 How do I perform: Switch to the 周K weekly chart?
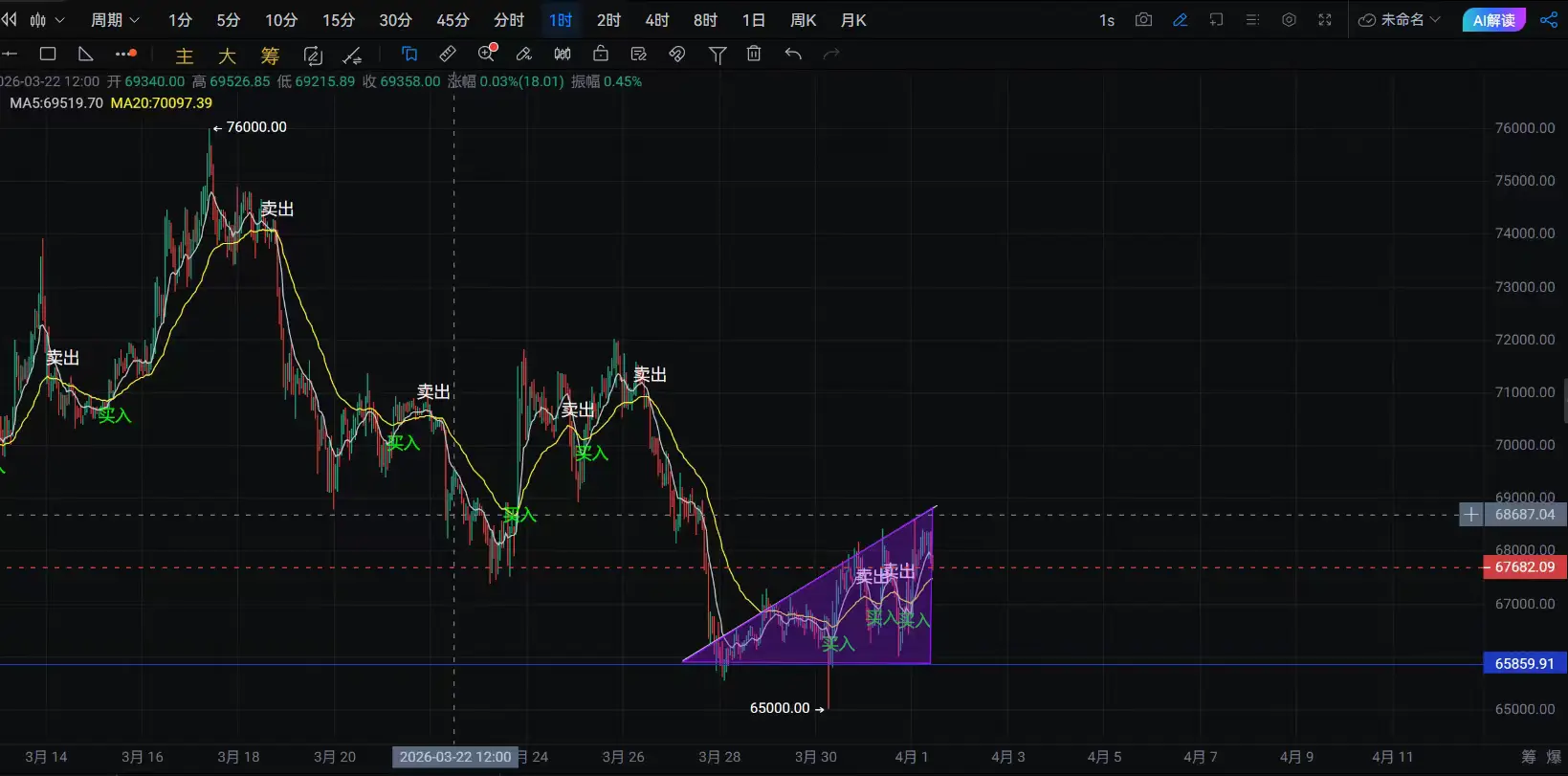point(804,20)
